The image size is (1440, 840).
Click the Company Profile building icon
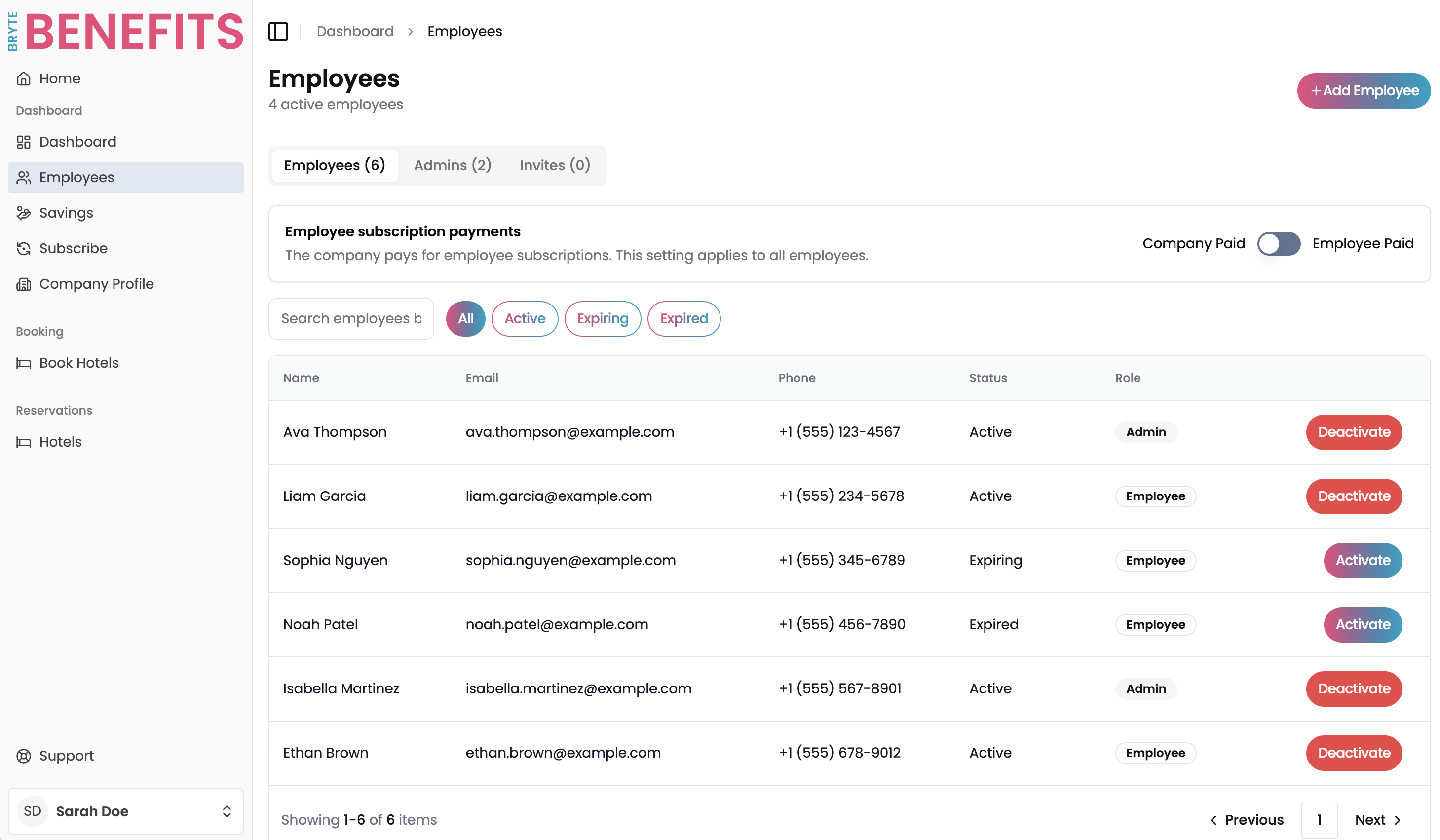23,284
